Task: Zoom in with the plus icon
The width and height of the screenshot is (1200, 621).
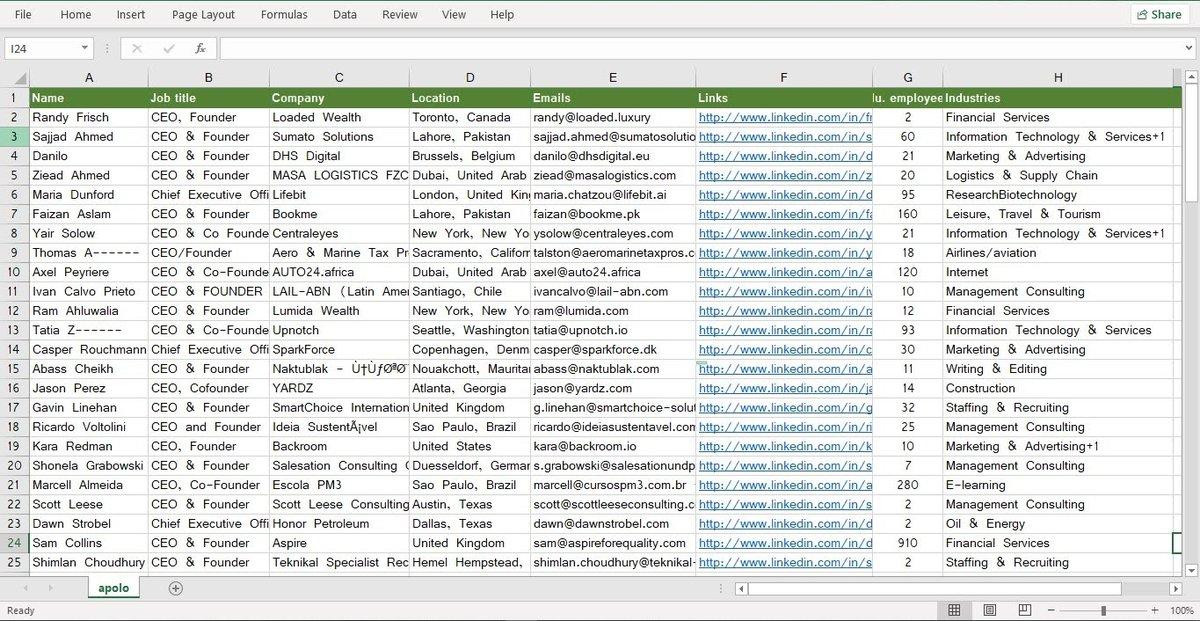Action: pyautogui.click(x=1157, y=610)
